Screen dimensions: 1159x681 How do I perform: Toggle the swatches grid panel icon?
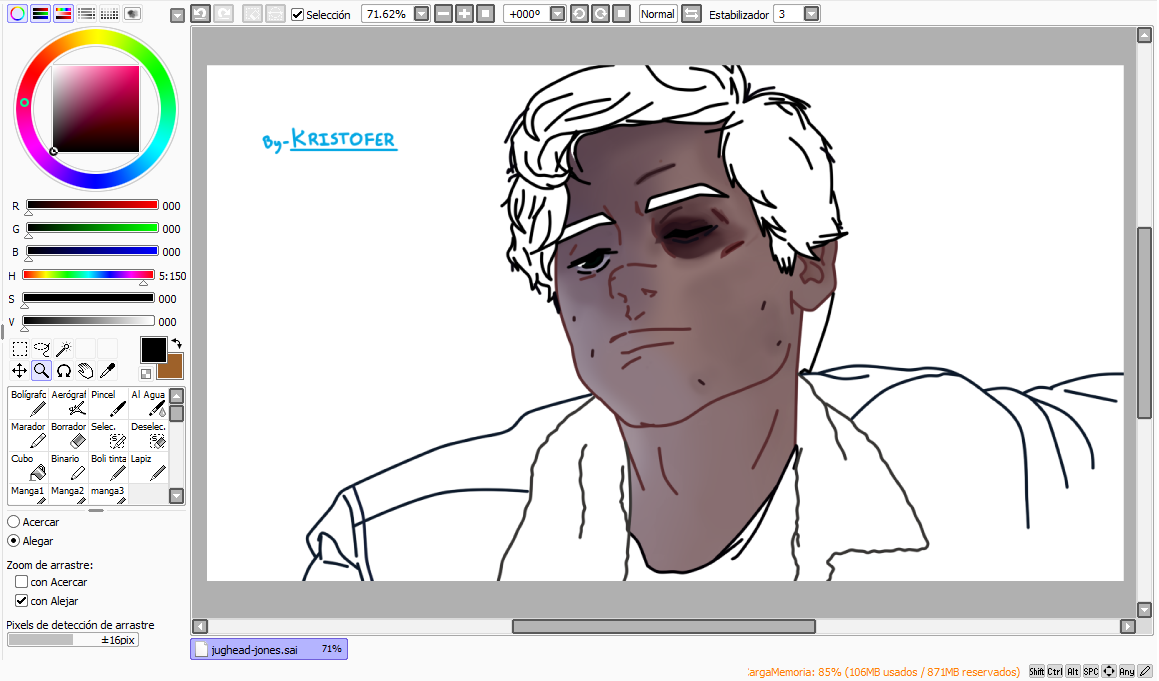click(109, 13)
